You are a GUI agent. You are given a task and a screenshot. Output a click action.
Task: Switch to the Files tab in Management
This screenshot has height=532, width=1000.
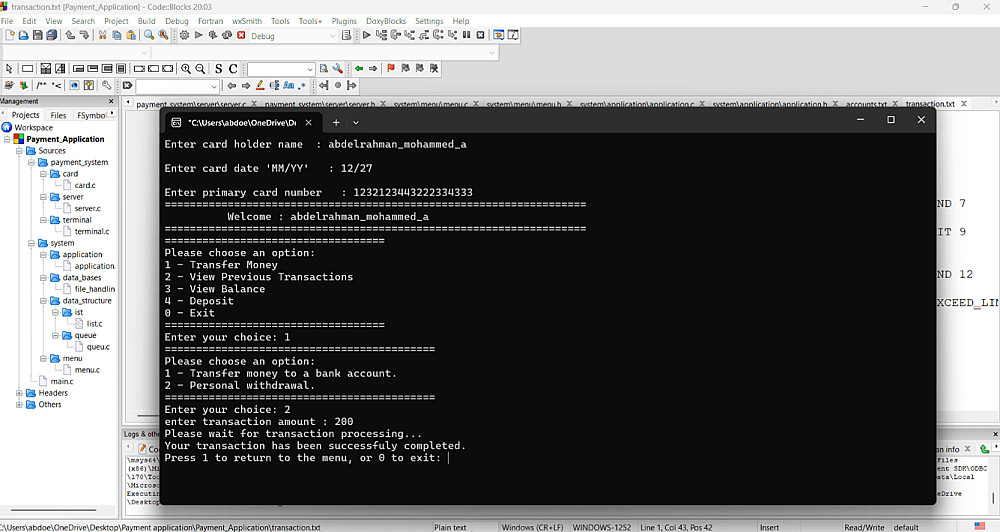pos(58,115)
